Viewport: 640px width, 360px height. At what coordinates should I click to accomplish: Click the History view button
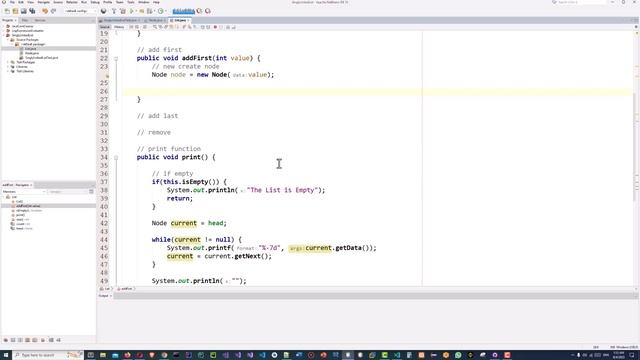click(119, 27)
